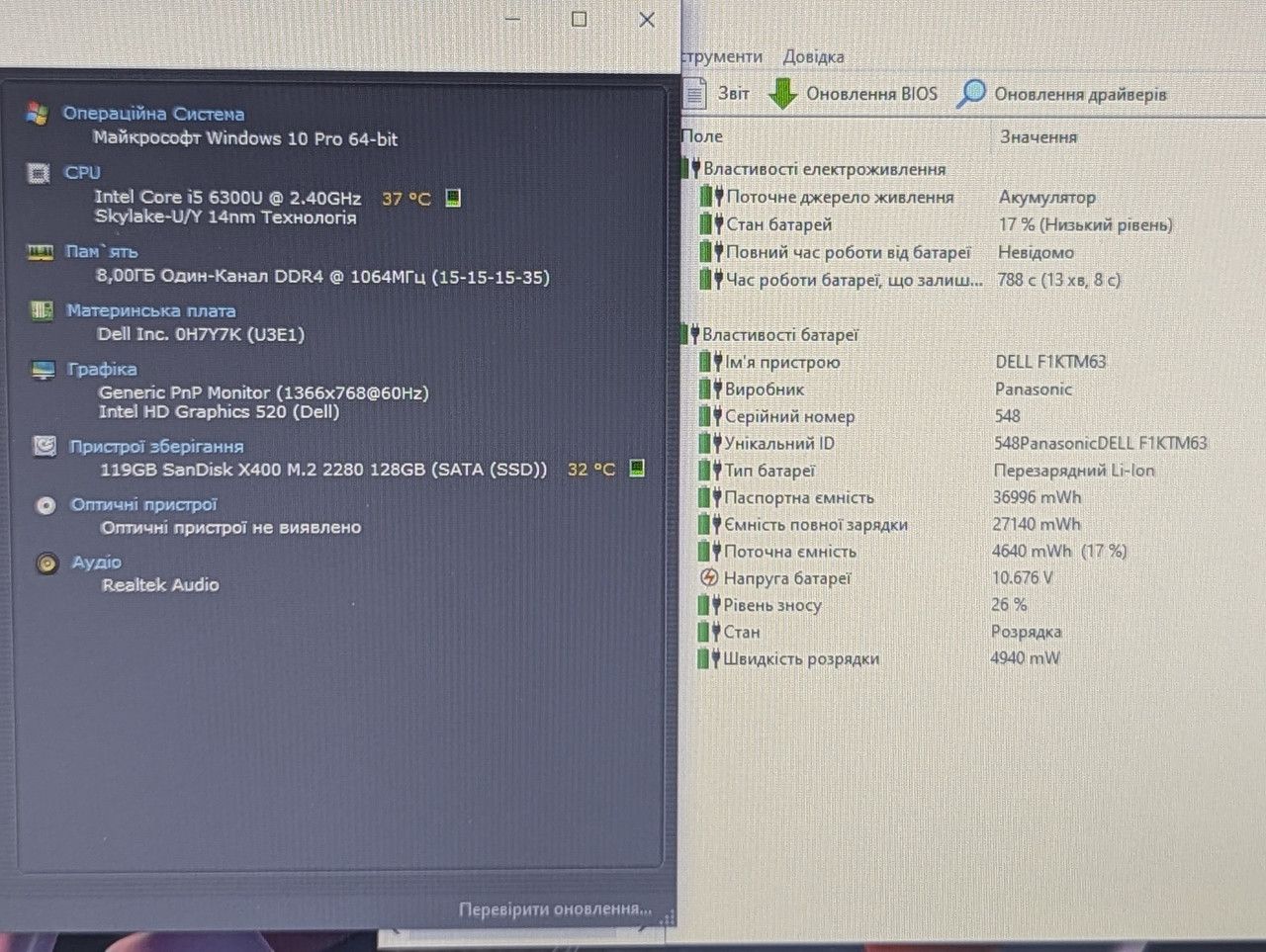Screen dimensions: 1266x952
Task: Click the green CPU temperature indicator icon
Action: pos(453,198)
